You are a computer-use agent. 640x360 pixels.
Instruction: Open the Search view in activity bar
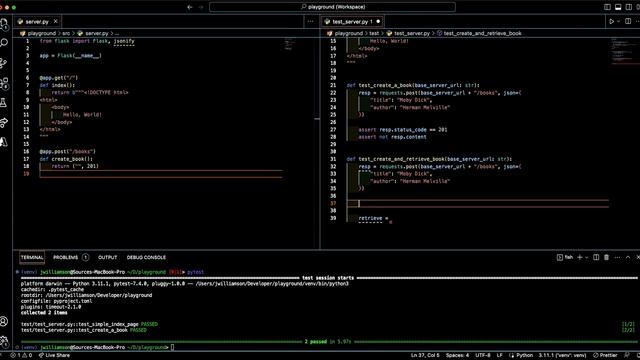(x=4, y=43)
